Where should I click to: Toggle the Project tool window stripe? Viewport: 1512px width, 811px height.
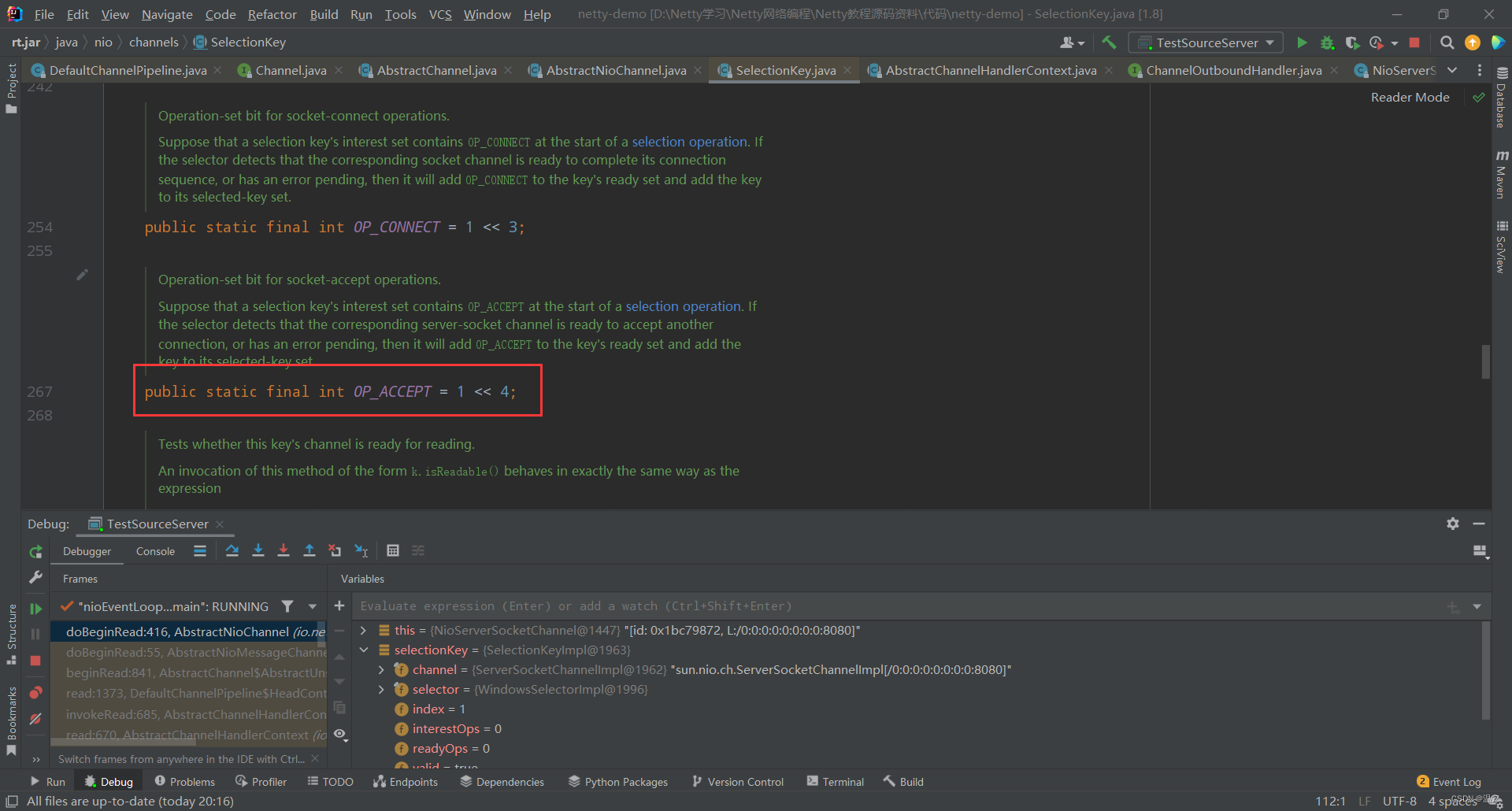pyautogui.click(x=11, y=88)
